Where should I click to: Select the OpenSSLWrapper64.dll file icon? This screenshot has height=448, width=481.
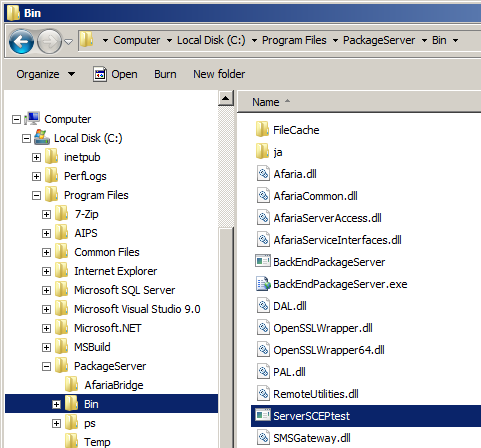(263, 350)
